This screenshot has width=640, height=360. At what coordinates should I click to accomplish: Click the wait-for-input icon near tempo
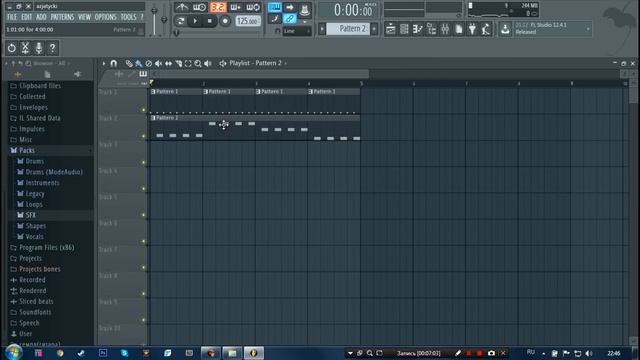click(200, 7)
